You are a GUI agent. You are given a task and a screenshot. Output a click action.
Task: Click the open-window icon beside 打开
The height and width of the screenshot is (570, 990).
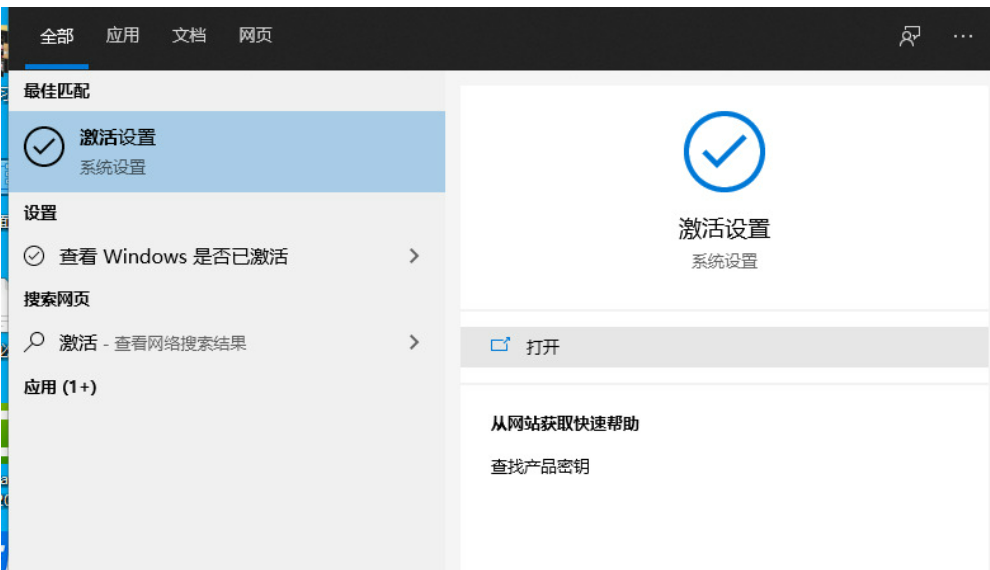(500, 346)
